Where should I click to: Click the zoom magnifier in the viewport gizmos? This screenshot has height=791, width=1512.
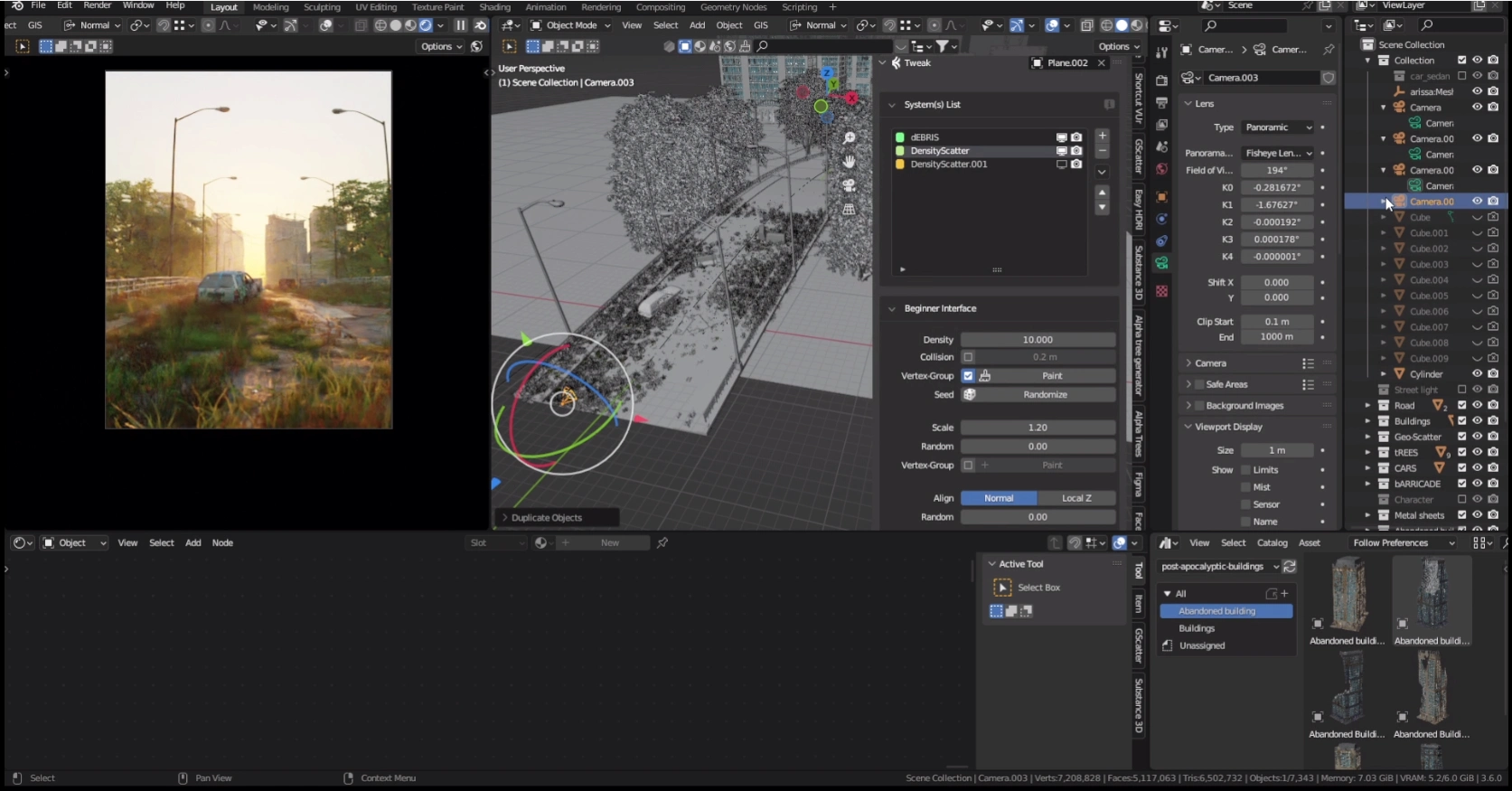tap(849, 138)
